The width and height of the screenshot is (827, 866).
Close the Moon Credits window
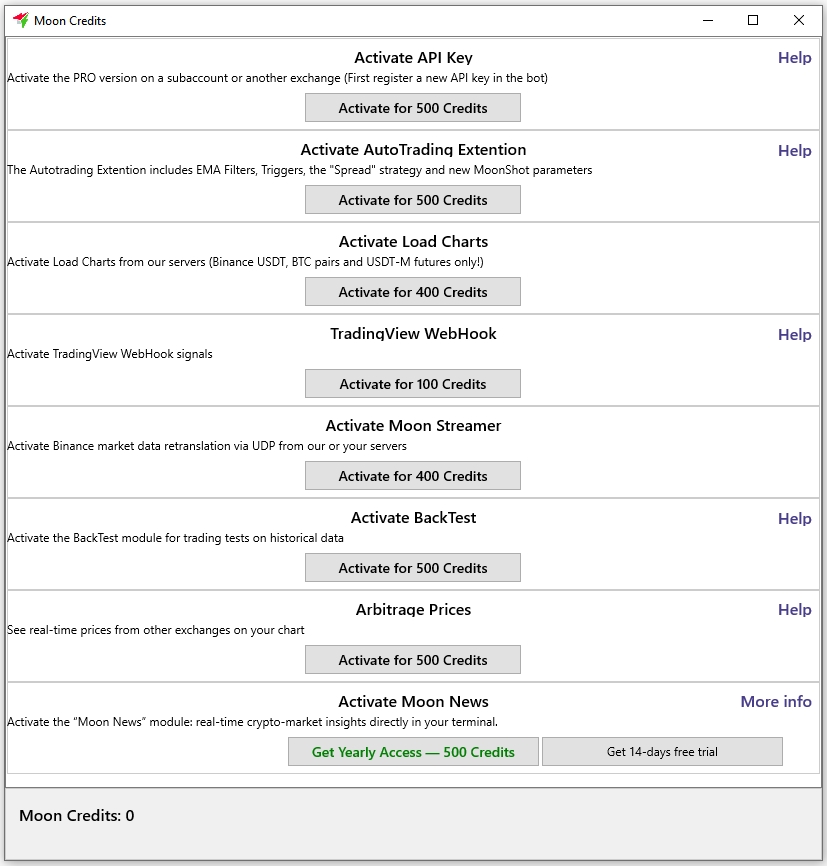pos(799,20)
